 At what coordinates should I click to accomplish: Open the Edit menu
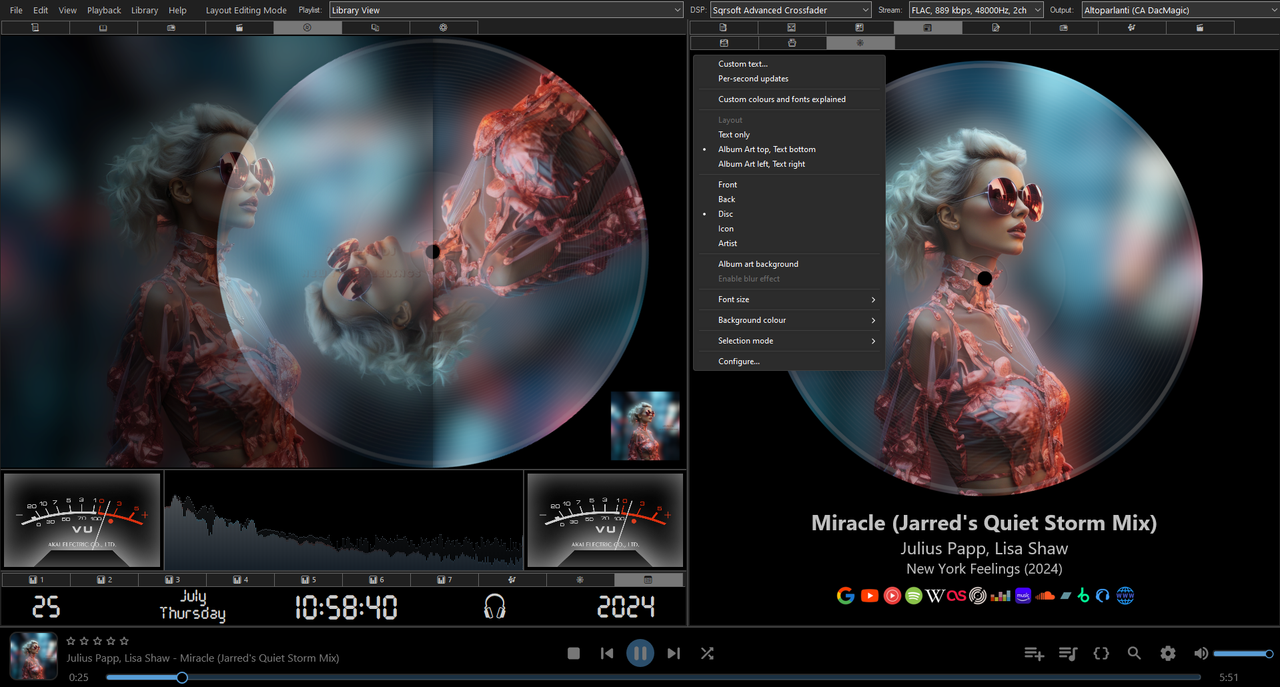[x=40, y=10]
